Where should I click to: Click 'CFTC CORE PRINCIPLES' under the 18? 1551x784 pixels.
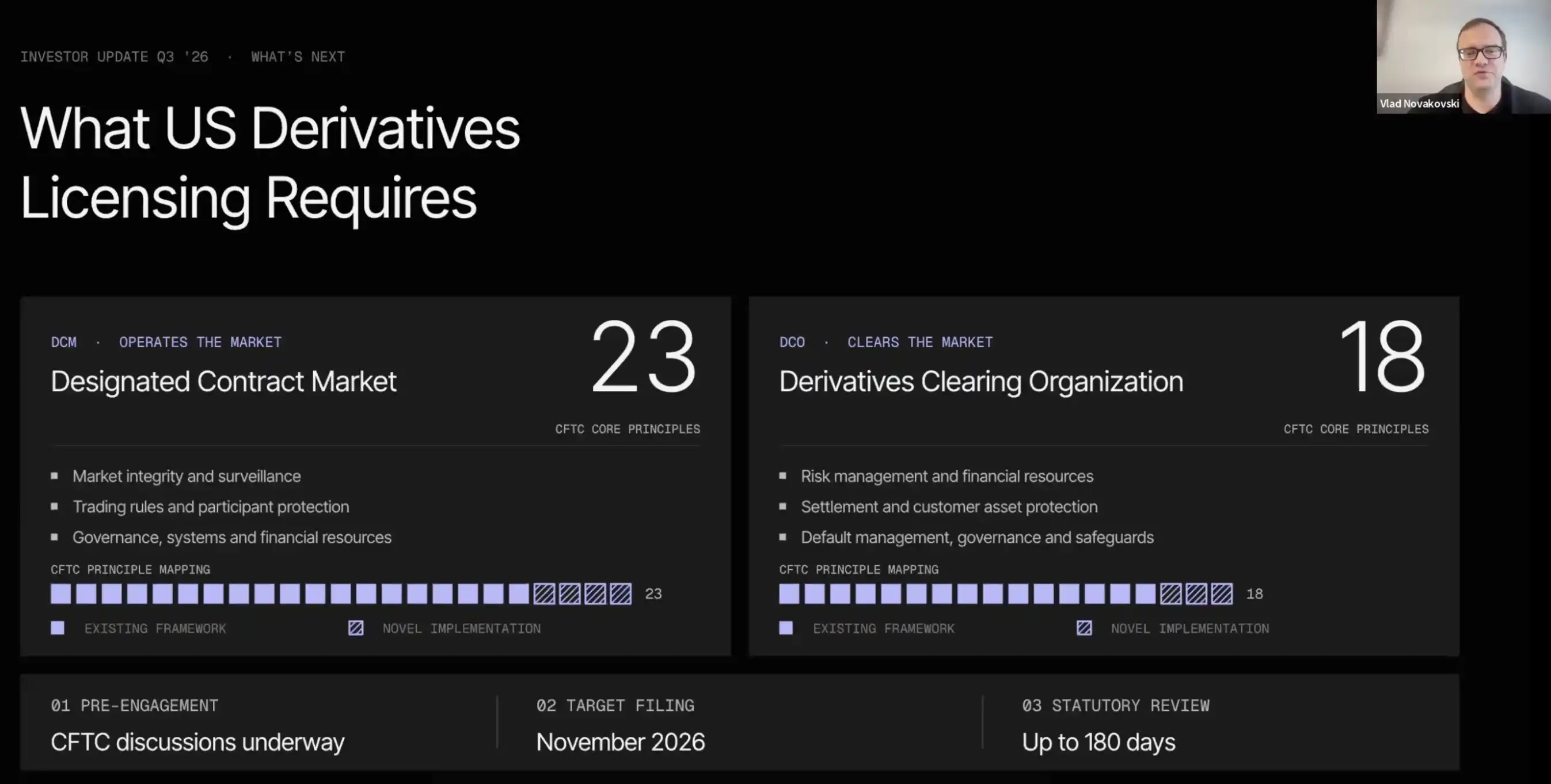point(1356,429)
